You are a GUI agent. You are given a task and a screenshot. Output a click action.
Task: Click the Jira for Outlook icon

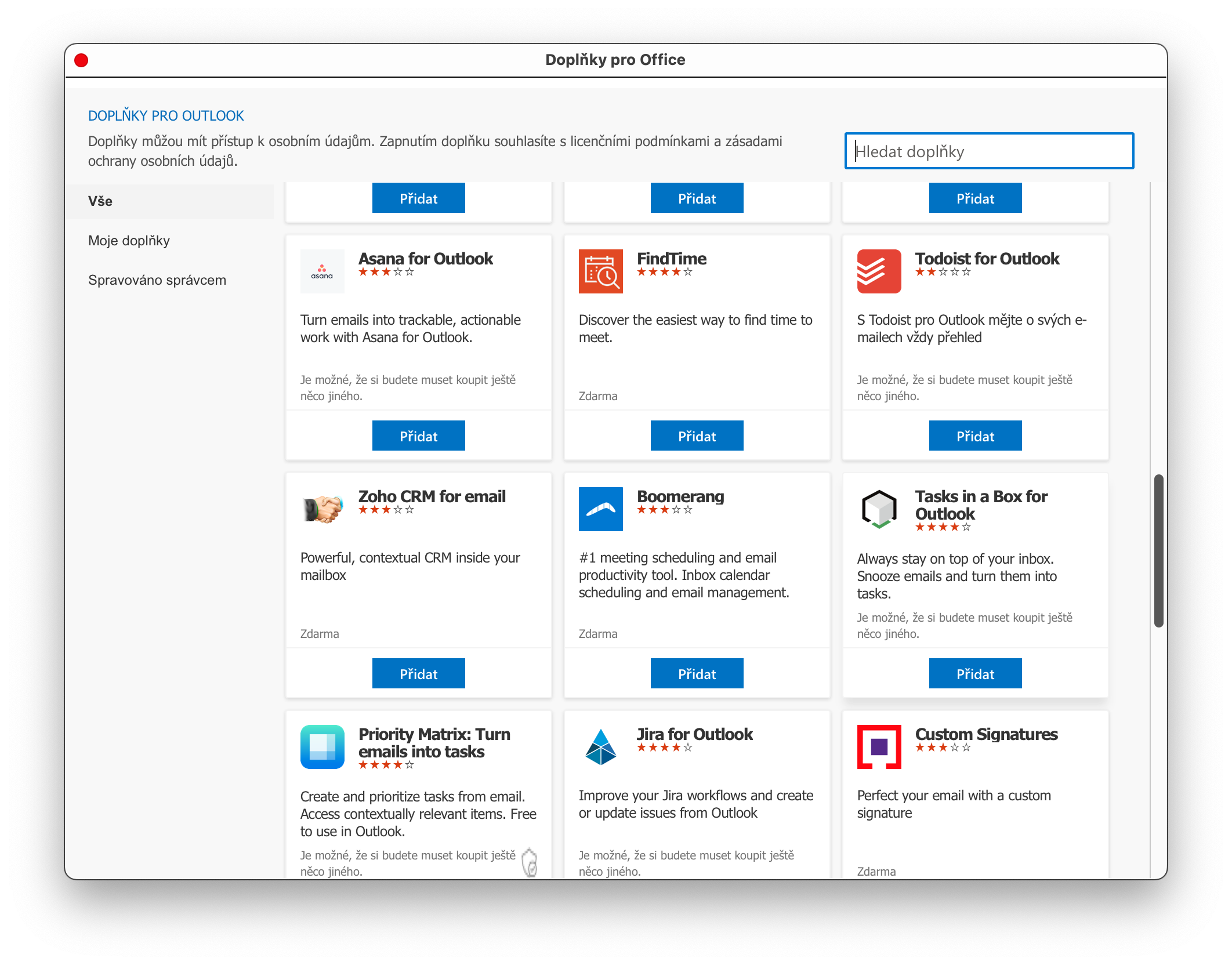click(600, 747)
